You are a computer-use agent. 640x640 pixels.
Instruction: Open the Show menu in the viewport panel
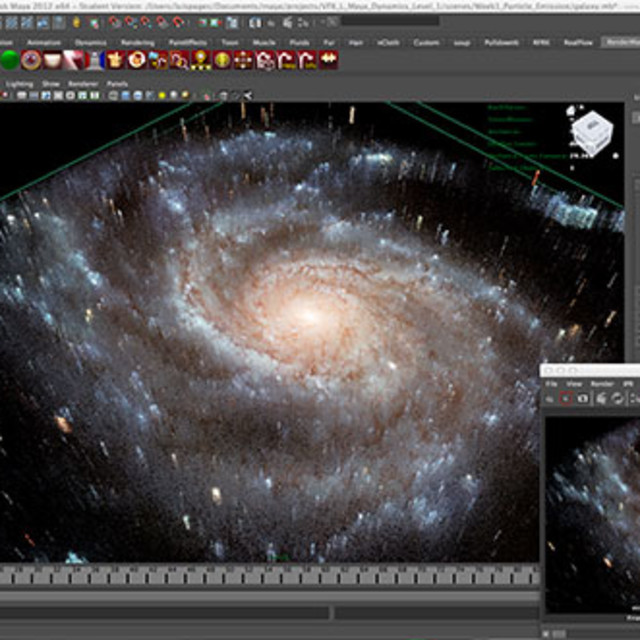point(50,84)
